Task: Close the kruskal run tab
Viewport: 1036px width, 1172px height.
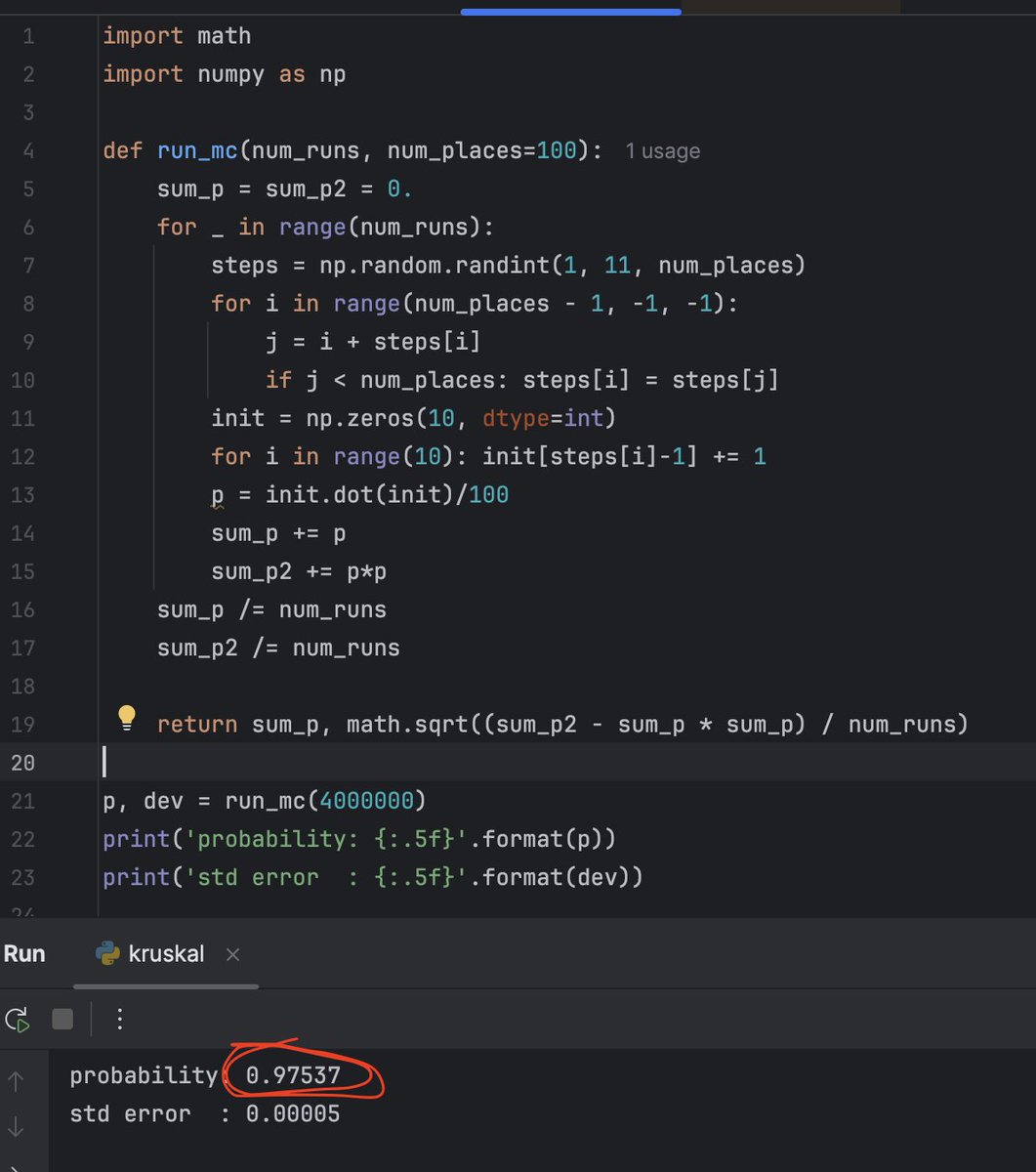Action: click(232, 954)
